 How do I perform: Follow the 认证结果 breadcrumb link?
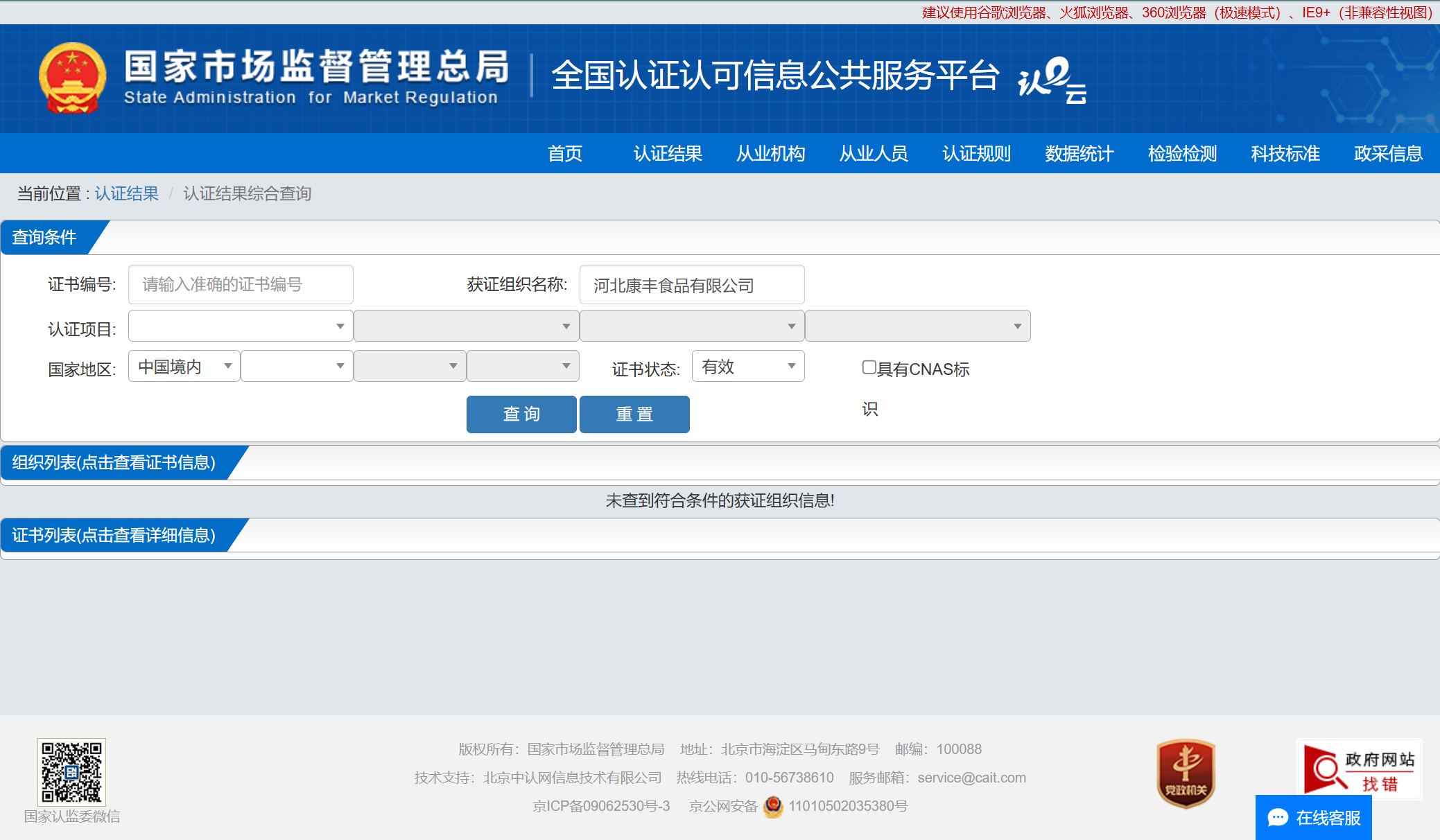(x=127, y=193)
